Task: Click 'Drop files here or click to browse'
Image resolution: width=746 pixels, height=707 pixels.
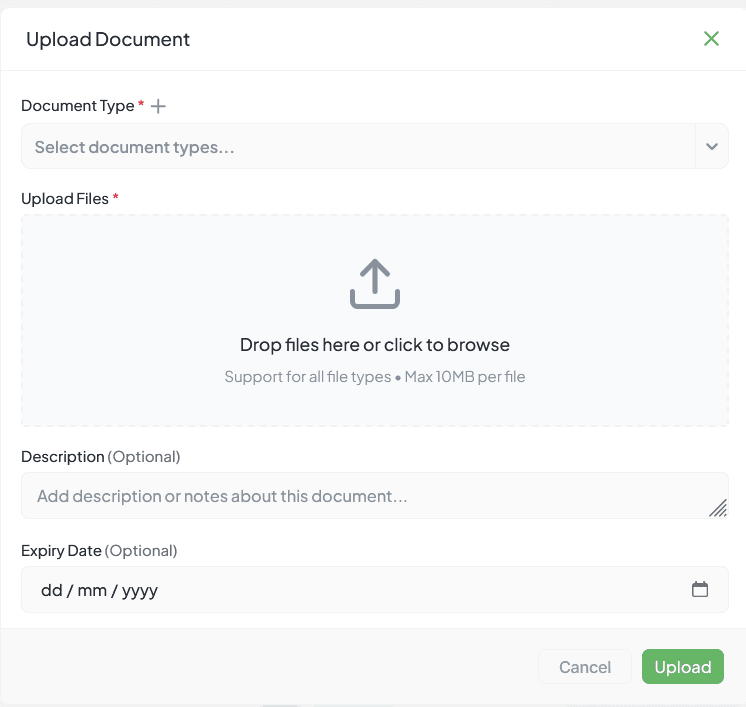Action: click(375, 345)
